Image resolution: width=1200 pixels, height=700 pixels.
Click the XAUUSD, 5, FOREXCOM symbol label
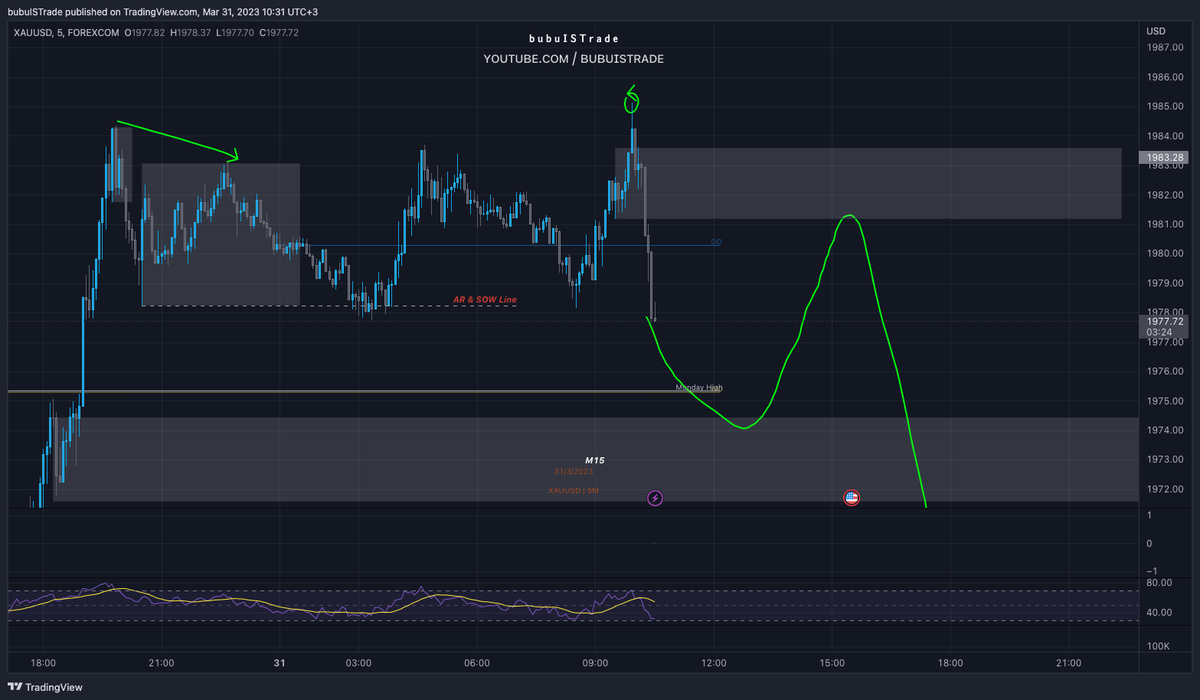67,33
